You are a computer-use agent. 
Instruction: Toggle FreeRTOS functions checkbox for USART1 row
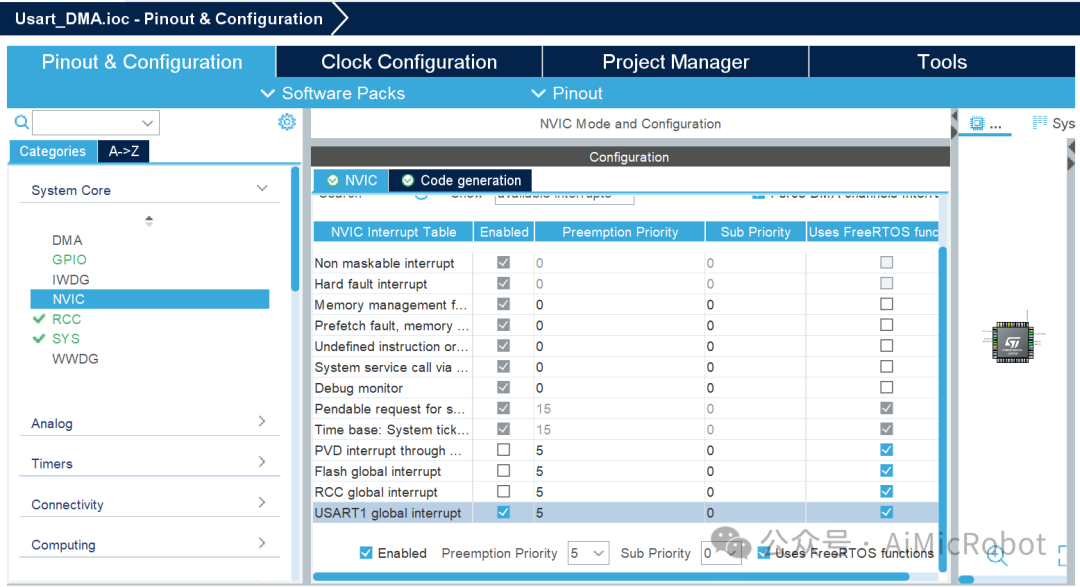pos(886,512)
